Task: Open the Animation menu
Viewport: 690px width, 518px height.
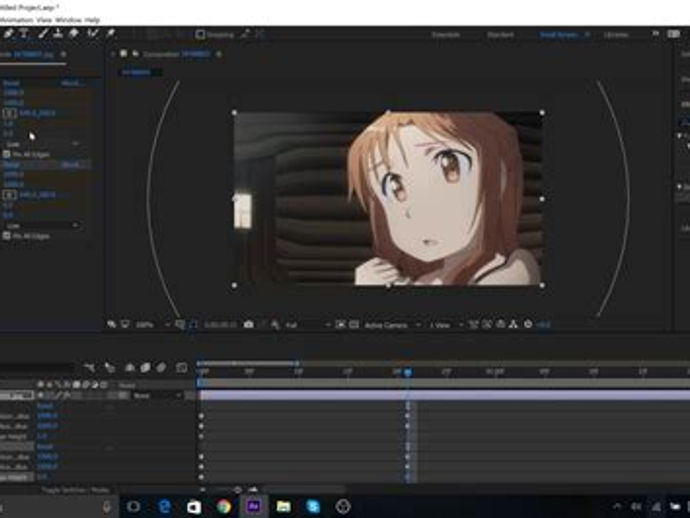Action: click(x=17, y=20)
